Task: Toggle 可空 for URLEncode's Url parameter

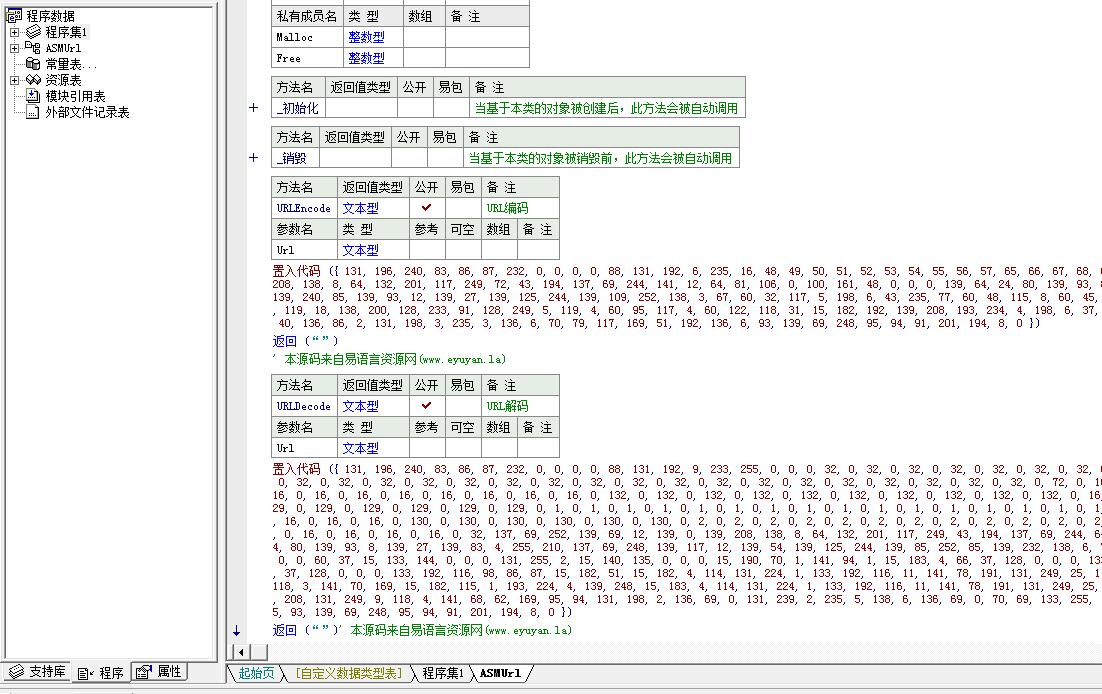Action: pyautogui.click(x=463, y=250)
